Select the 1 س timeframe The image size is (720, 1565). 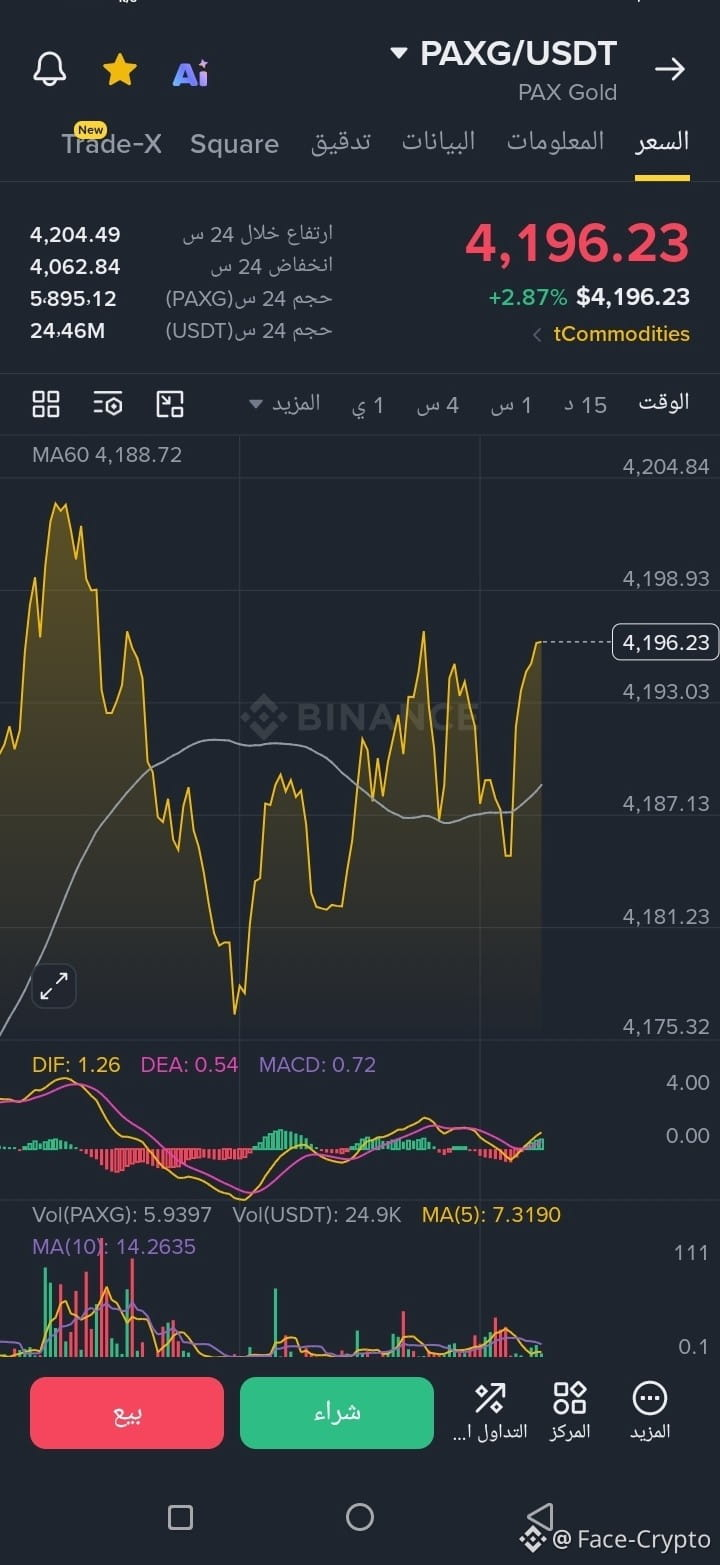click(x=511, y=405)
